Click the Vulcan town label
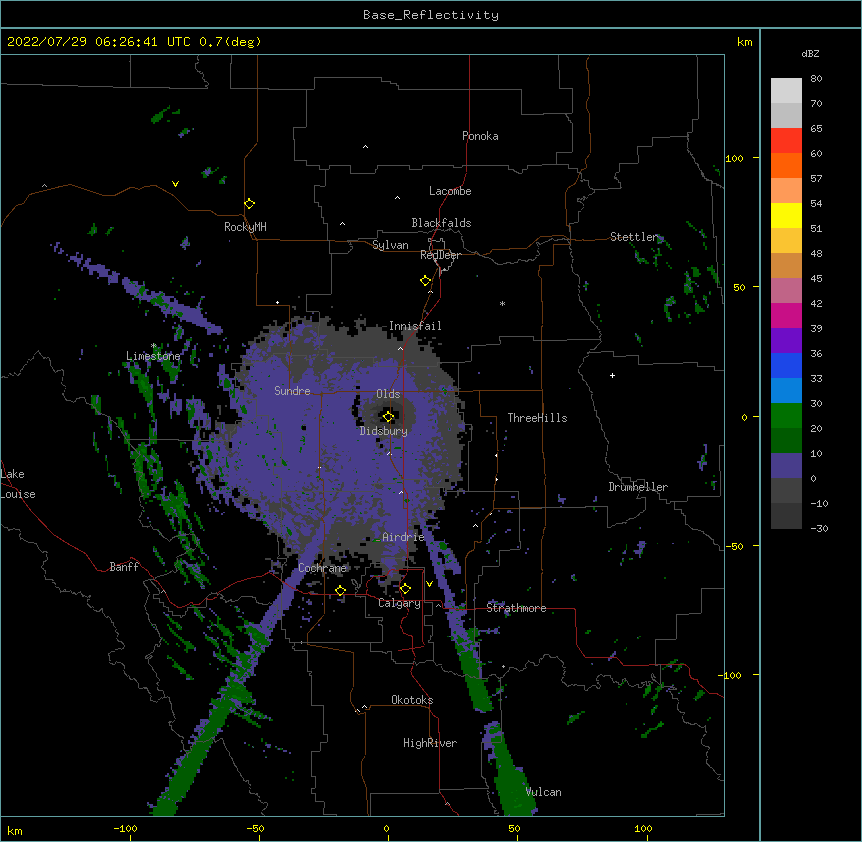 [x=543, y=792]
